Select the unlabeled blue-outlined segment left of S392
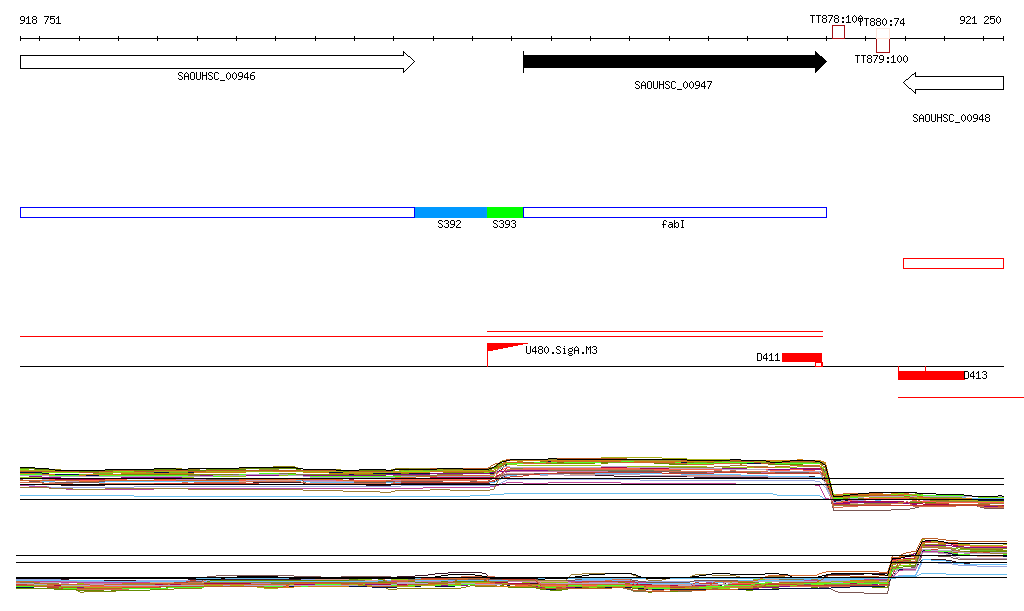 point(216,212)
